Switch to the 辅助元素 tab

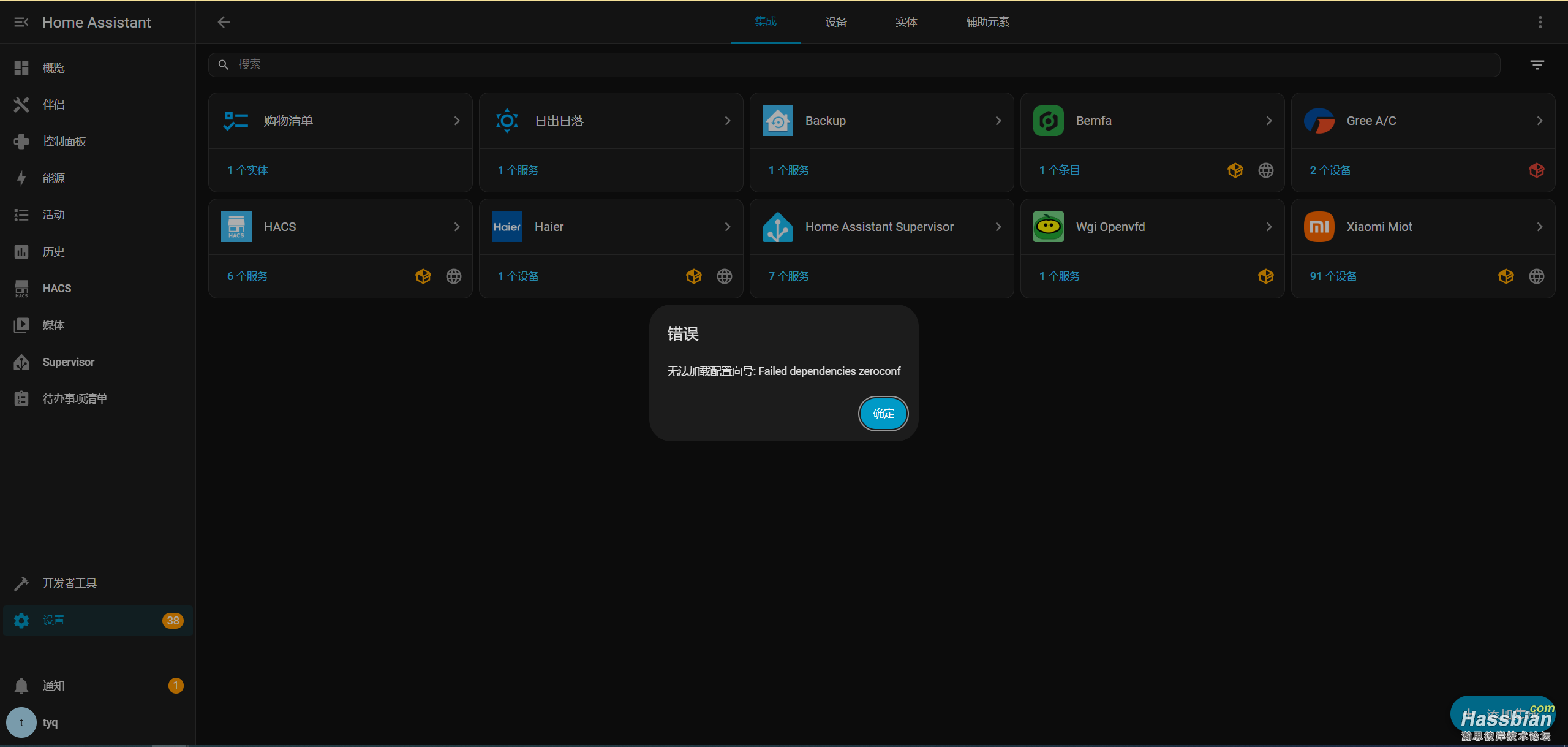coord(987,22)
